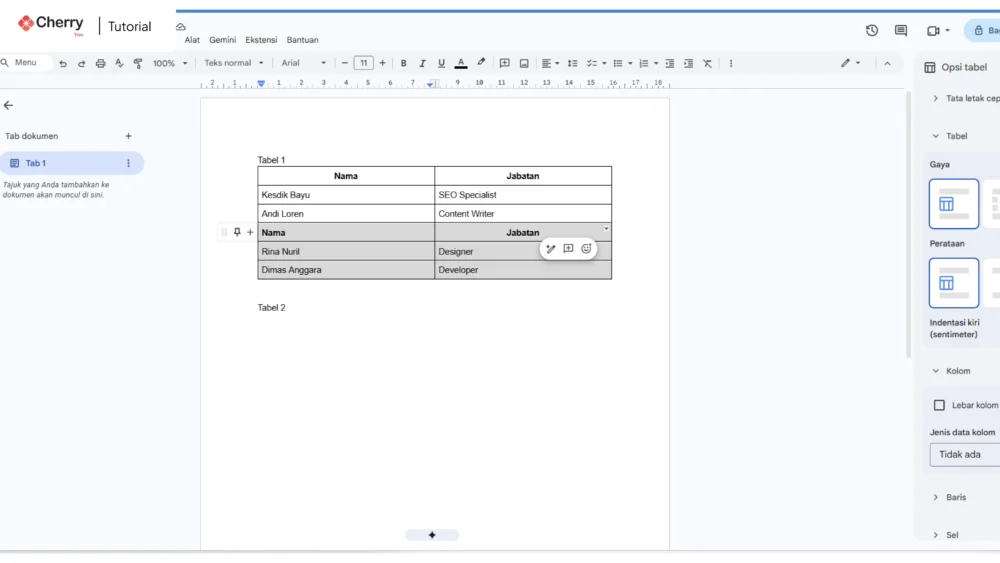
Task: Open the text color picker
Action: [460, 63]
